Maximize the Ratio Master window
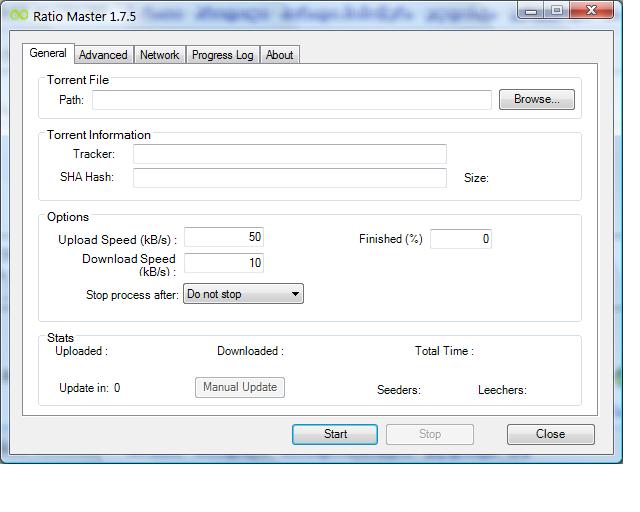This screenshot has width=640, height=512. tap(557, 10)
